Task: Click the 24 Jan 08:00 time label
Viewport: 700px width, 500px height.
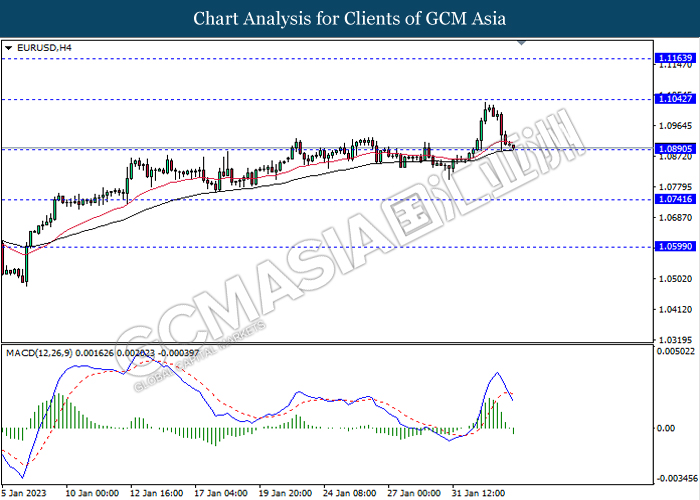Action: tap(350, 493)
